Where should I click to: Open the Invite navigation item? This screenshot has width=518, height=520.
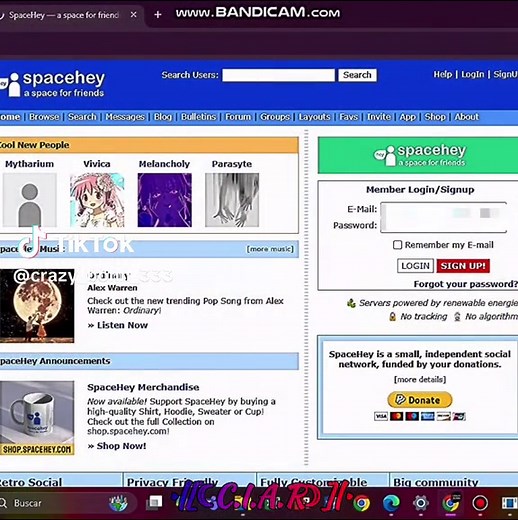[x=379, y=117]
